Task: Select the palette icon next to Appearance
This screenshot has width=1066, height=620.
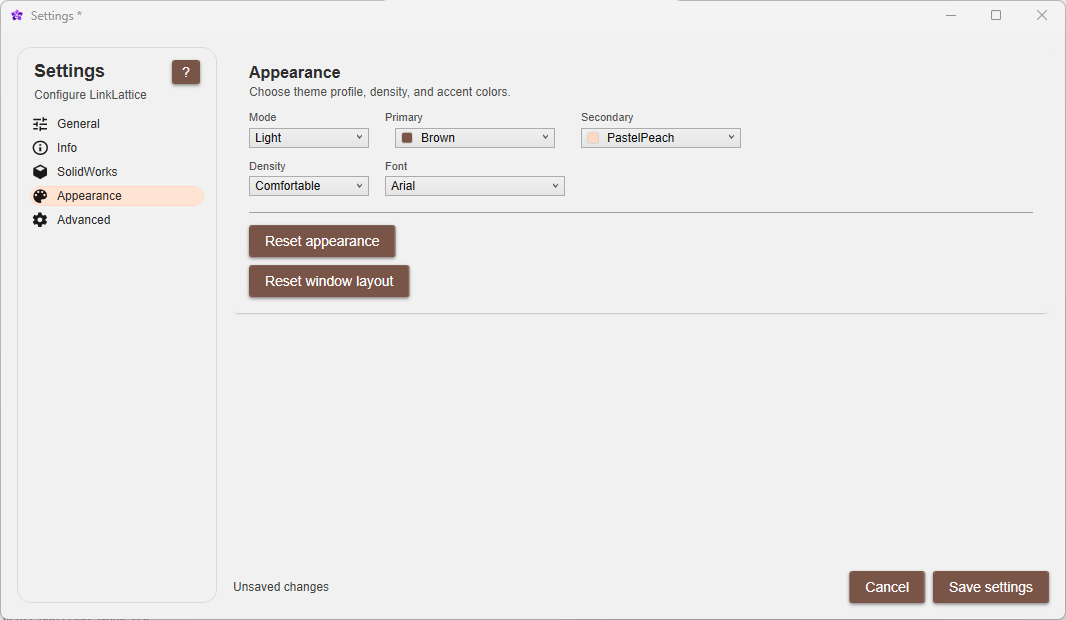Action: click(40, 195)
